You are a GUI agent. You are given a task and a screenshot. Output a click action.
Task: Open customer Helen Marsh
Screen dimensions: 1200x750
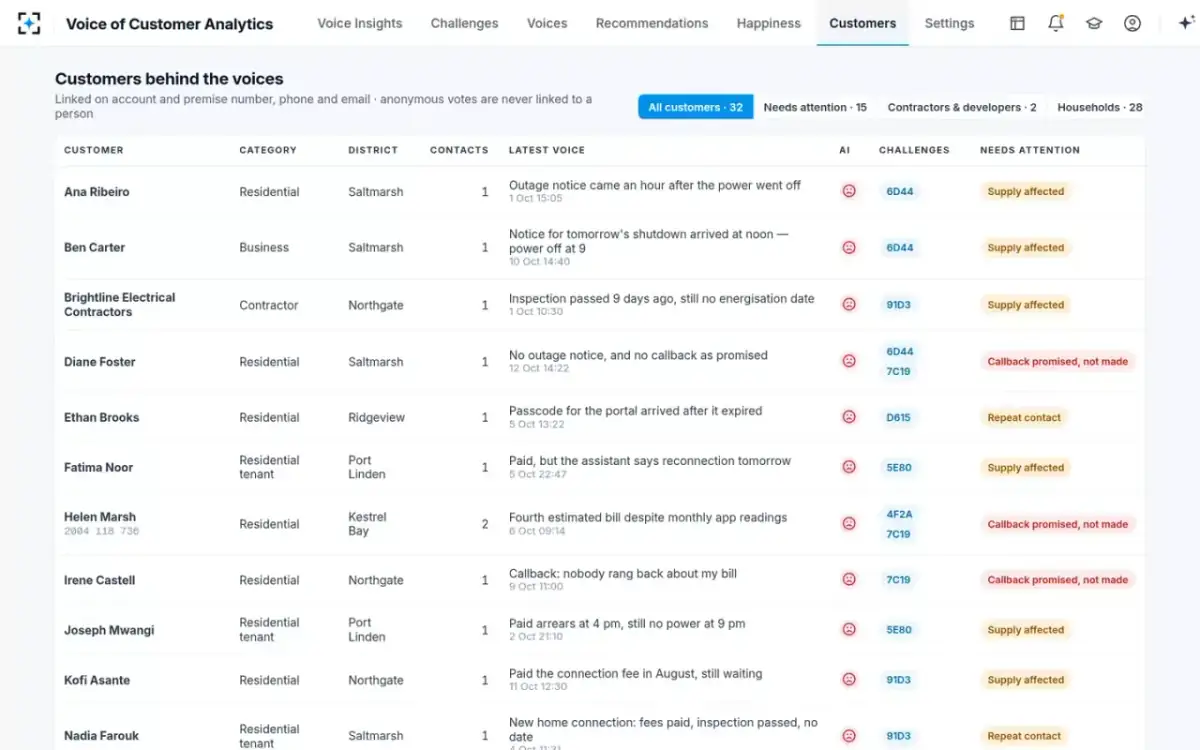[x=100, y=517]
